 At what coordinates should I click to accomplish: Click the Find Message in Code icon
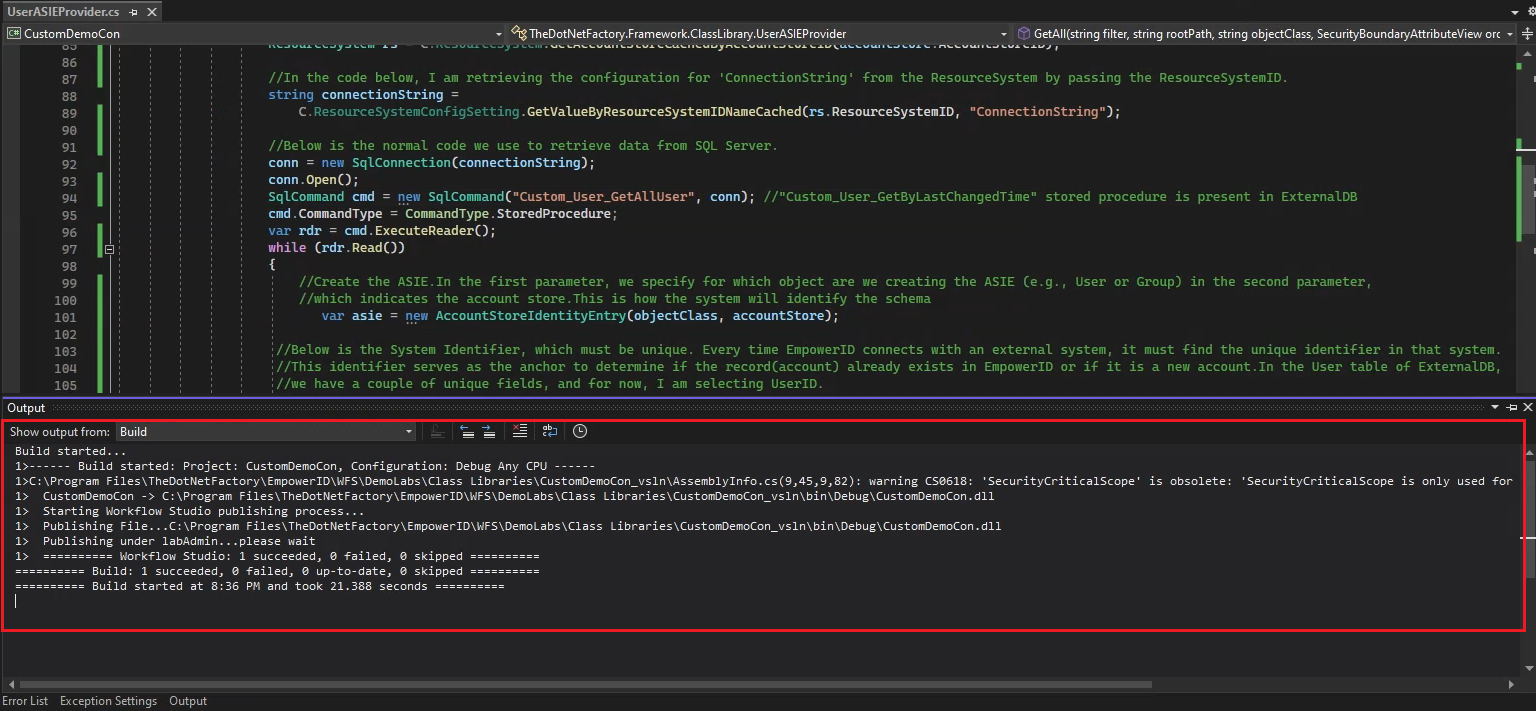[438, 431]
